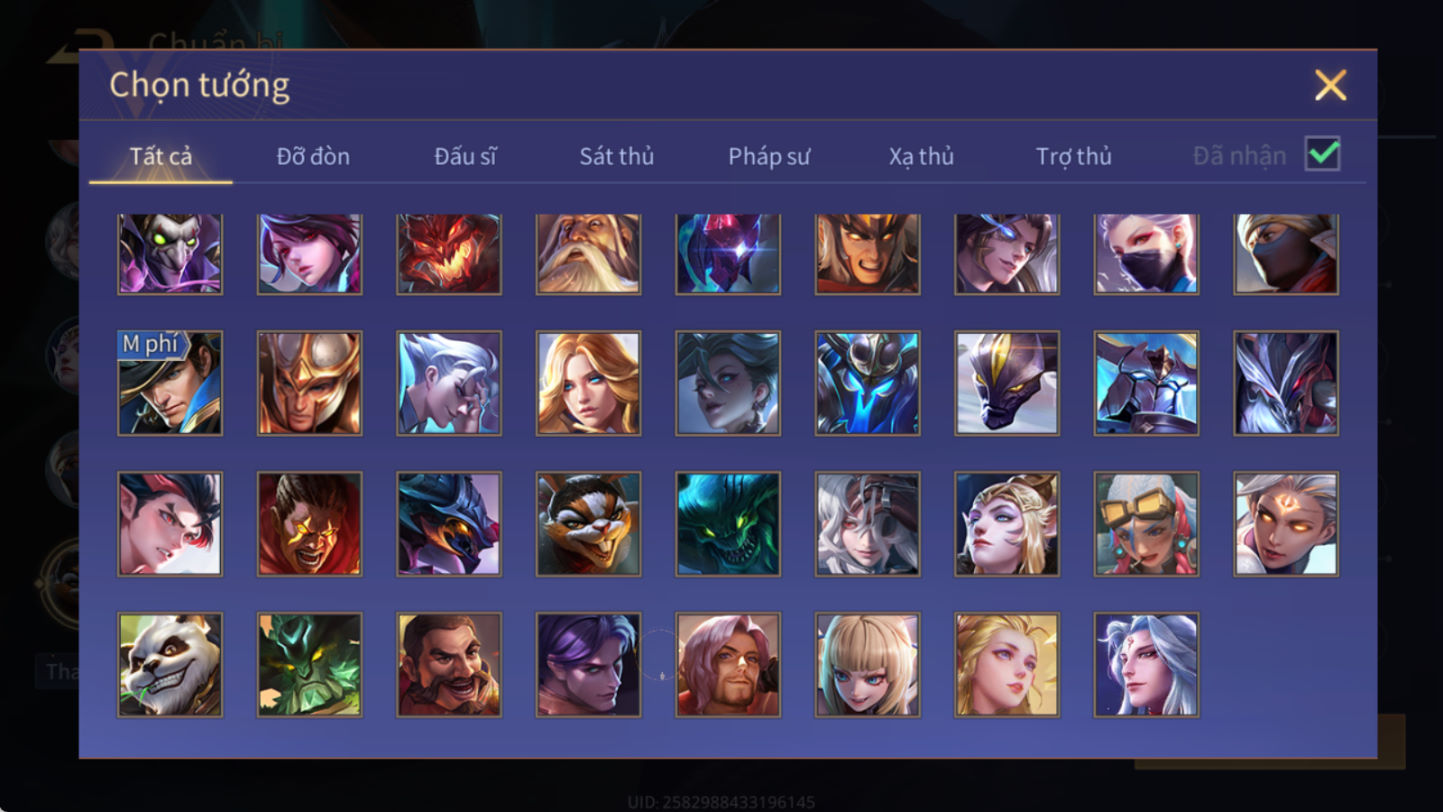Select the mustached brown-haired man hero
Image resolution: width=1443 pixels, height=812 pixels.
449,665
